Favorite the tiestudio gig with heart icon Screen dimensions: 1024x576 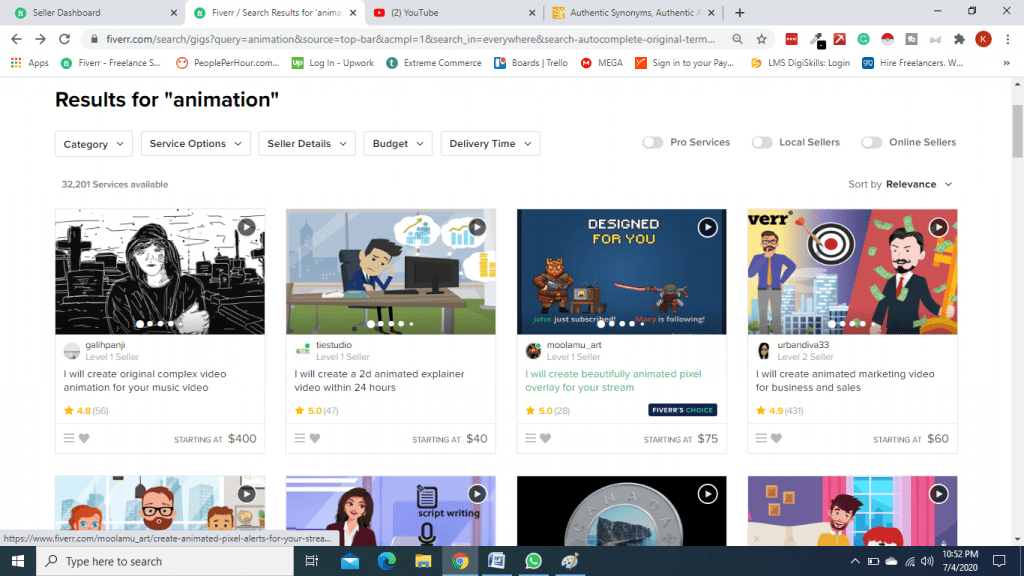tap(315, 438)
